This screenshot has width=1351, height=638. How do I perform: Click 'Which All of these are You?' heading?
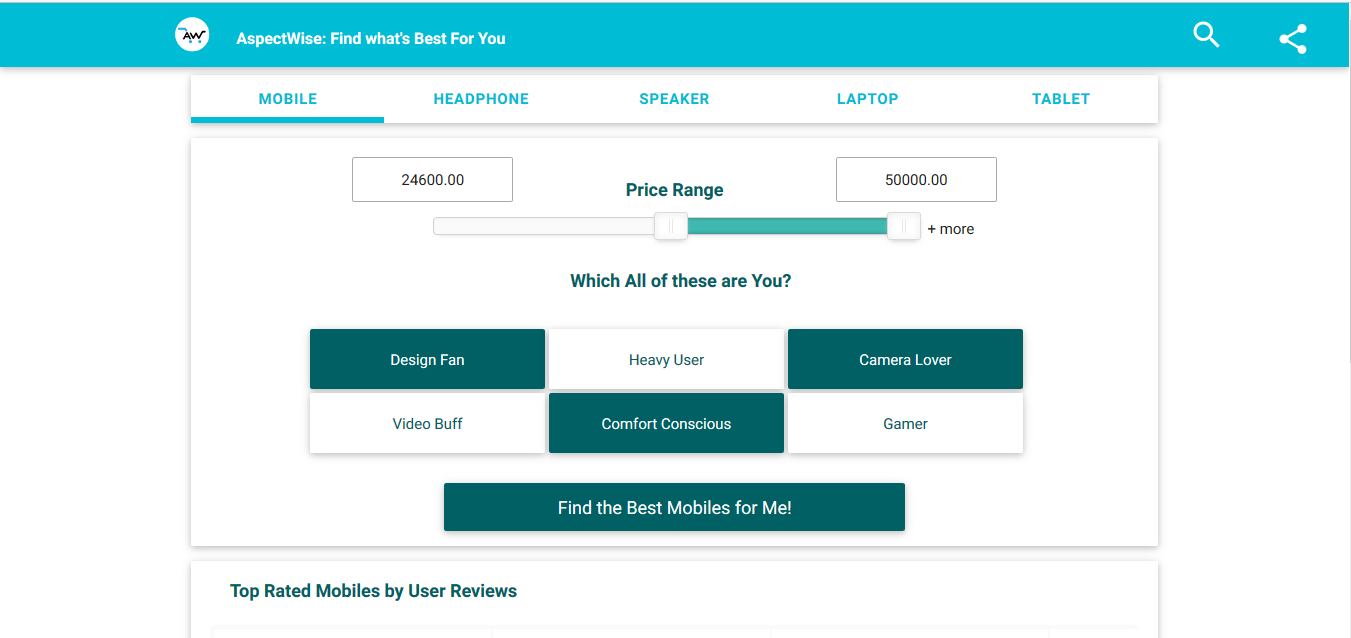pyautogui.click(x=680, y=281)
